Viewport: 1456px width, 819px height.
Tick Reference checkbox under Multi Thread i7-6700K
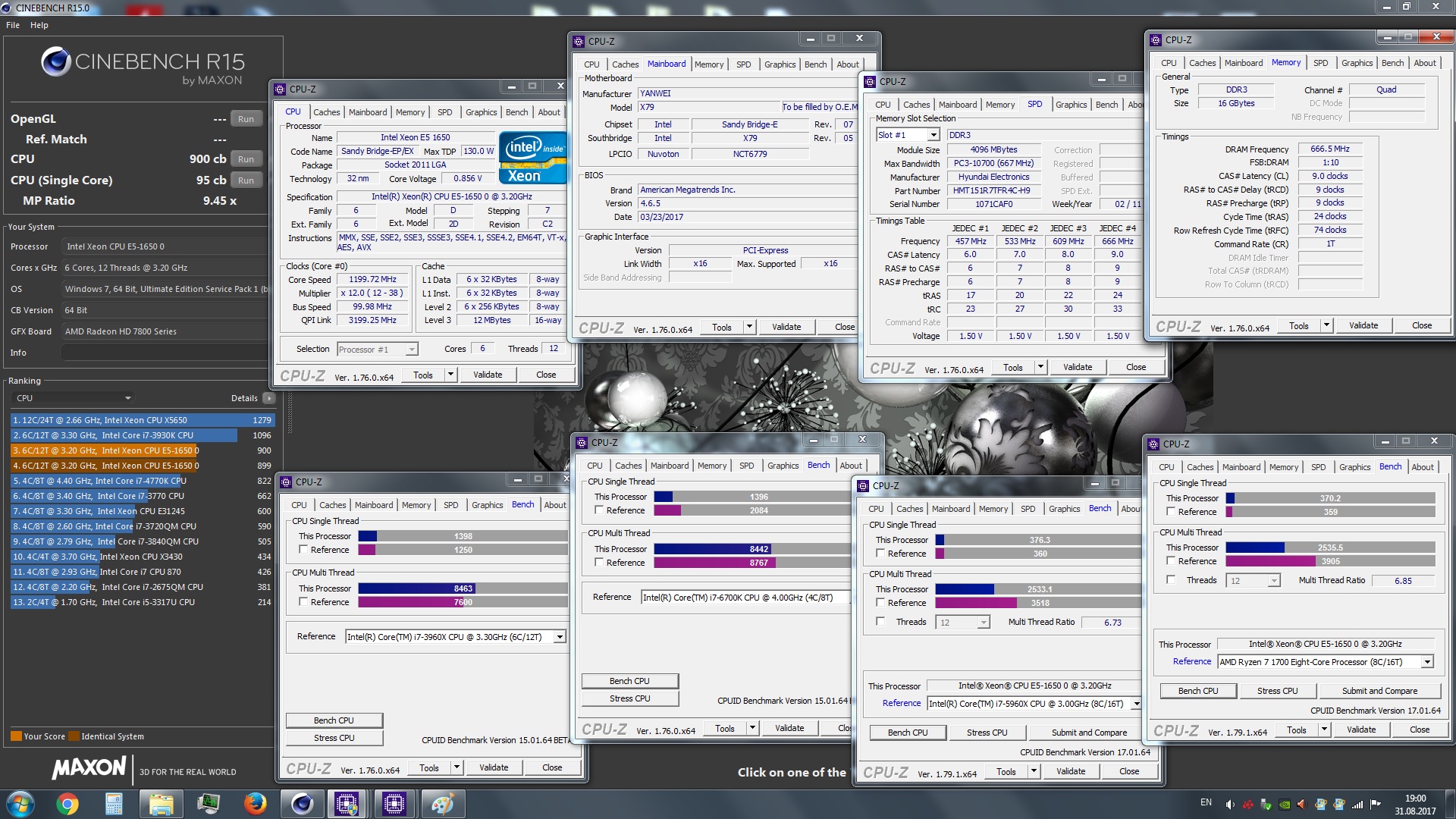pyautogui.click(x=599, y=563)
